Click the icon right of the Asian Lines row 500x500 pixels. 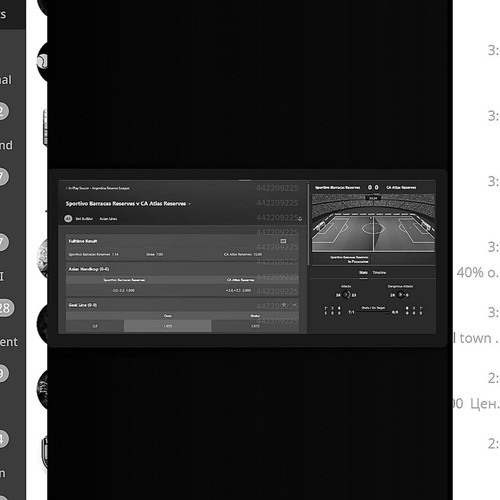coord(300,219)
